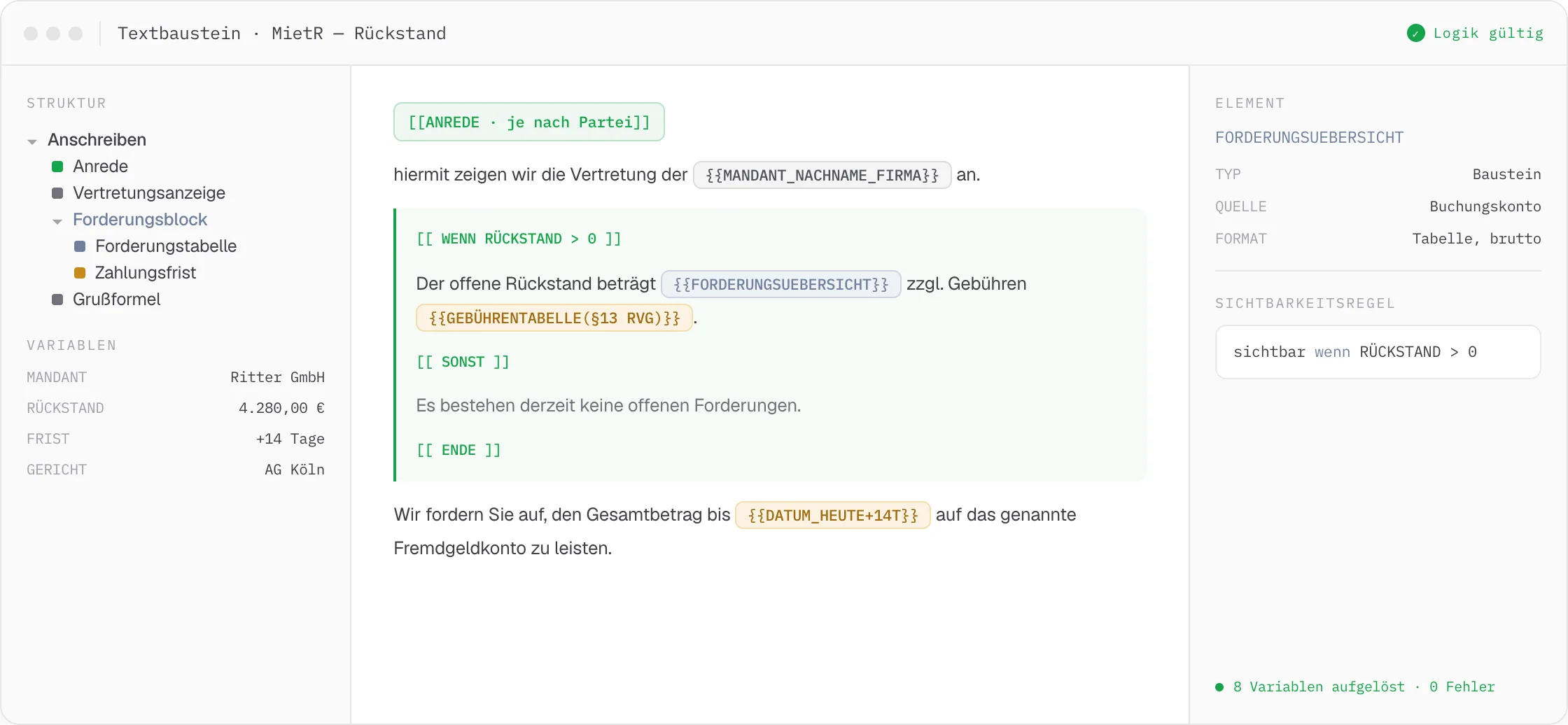Click the WENN RÜCKSTAND > 0 condition line
This screenshot has width=1568, height=725.
(519, 239)
